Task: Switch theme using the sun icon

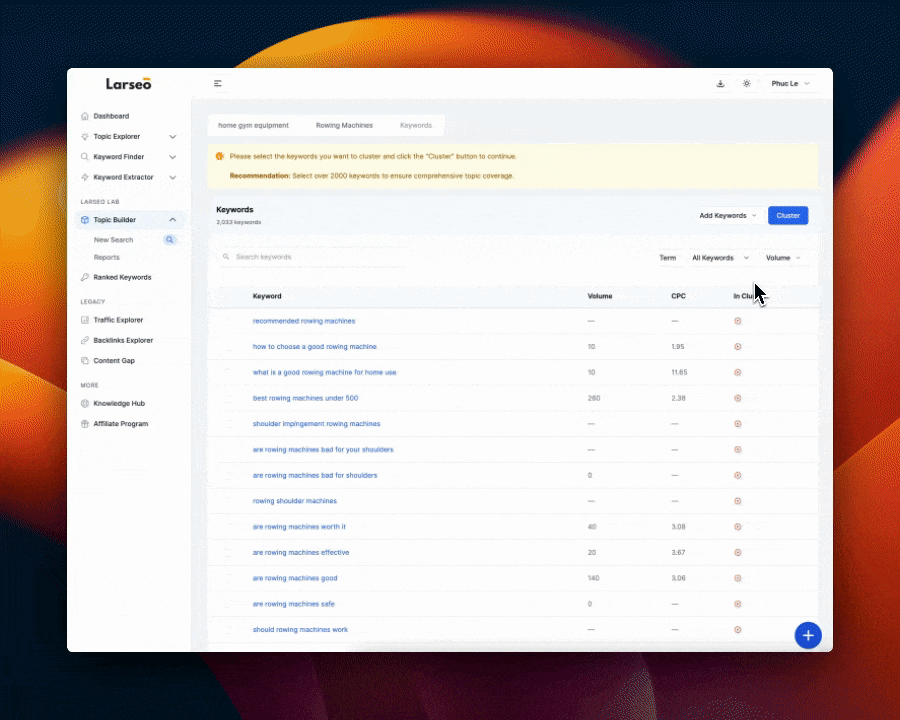Action: click(747, 83)
